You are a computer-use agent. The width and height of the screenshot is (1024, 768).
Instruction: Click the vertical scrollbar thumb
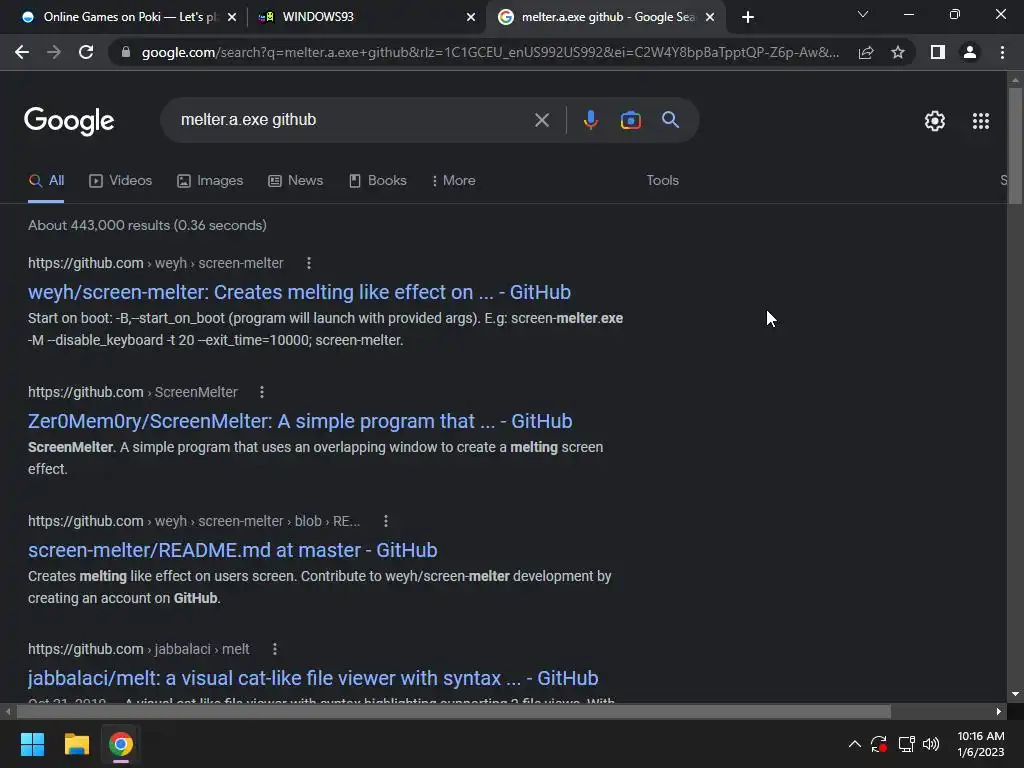point(1015,145)
